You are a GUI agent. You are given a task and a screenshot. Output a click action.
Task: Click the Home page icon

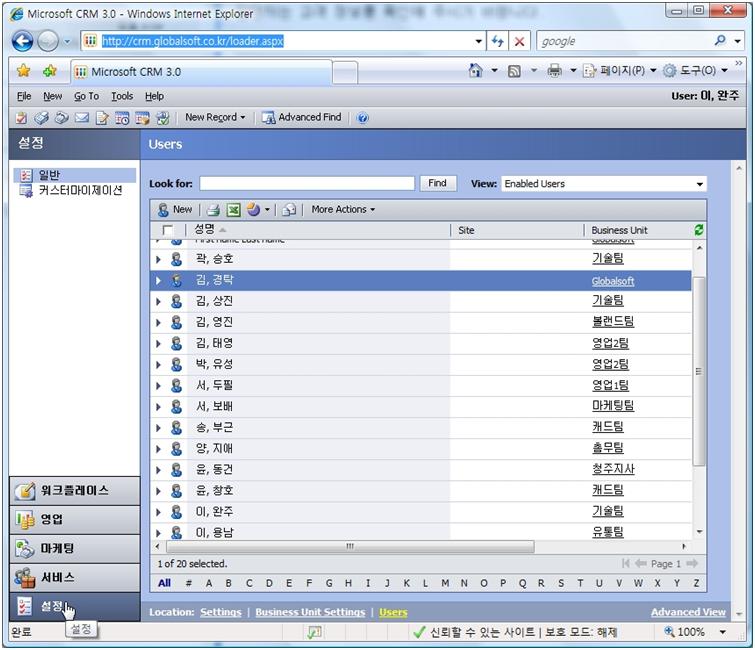[475, 71]
